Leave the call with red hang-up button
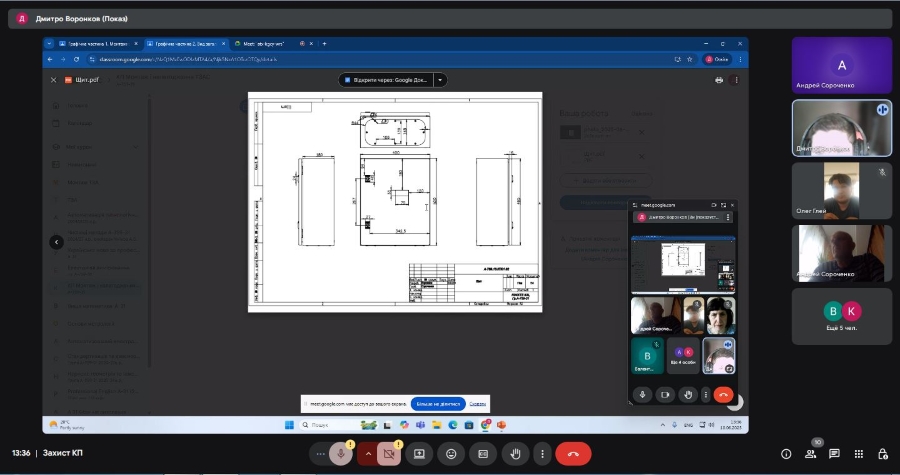Viewport: 900px width, 475px height. click(572, 453)
